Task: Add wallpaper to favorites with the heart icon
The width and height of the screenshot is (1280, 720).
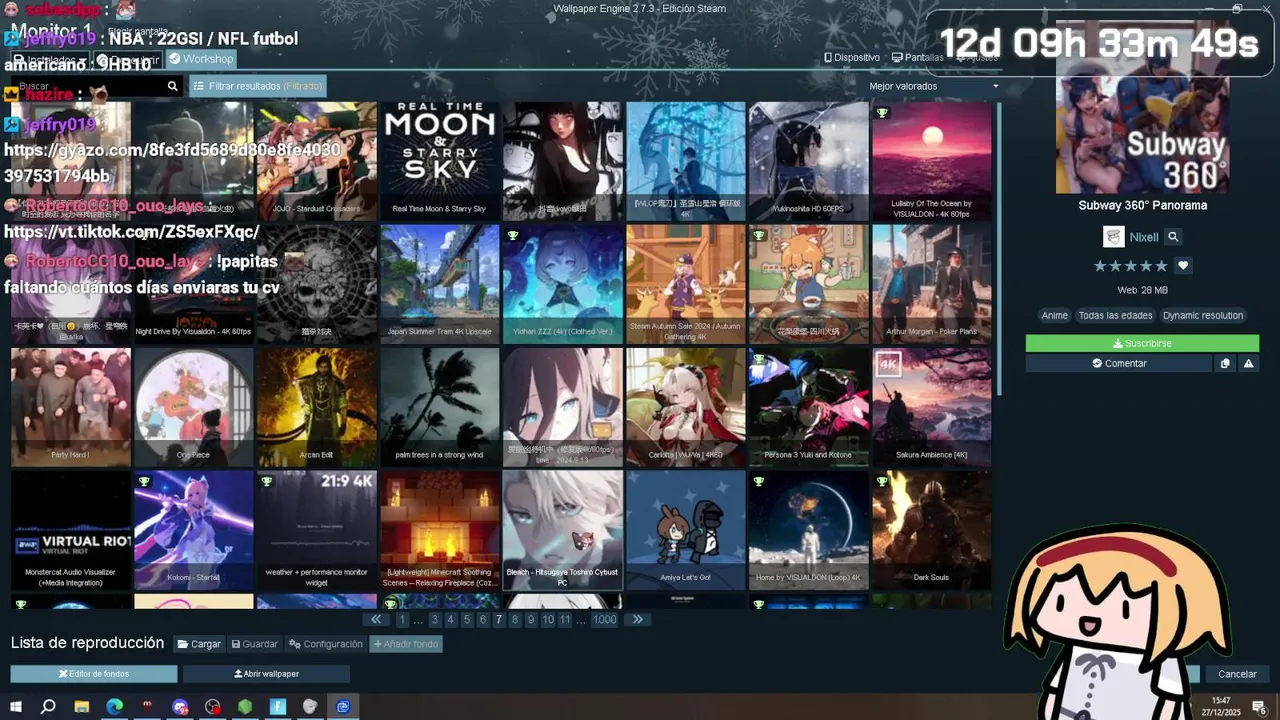Action: pos(1183,266)
